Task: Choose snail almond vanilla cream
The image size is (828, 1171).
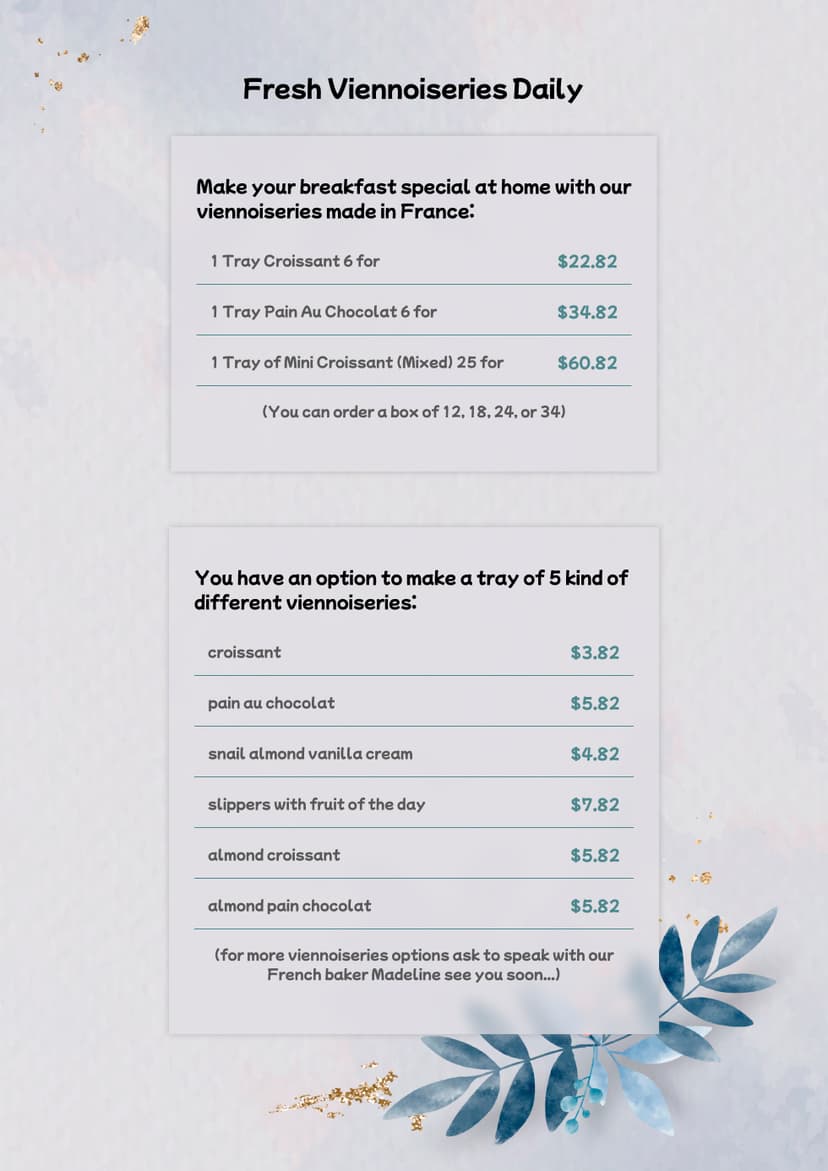Action: (310, 754)
